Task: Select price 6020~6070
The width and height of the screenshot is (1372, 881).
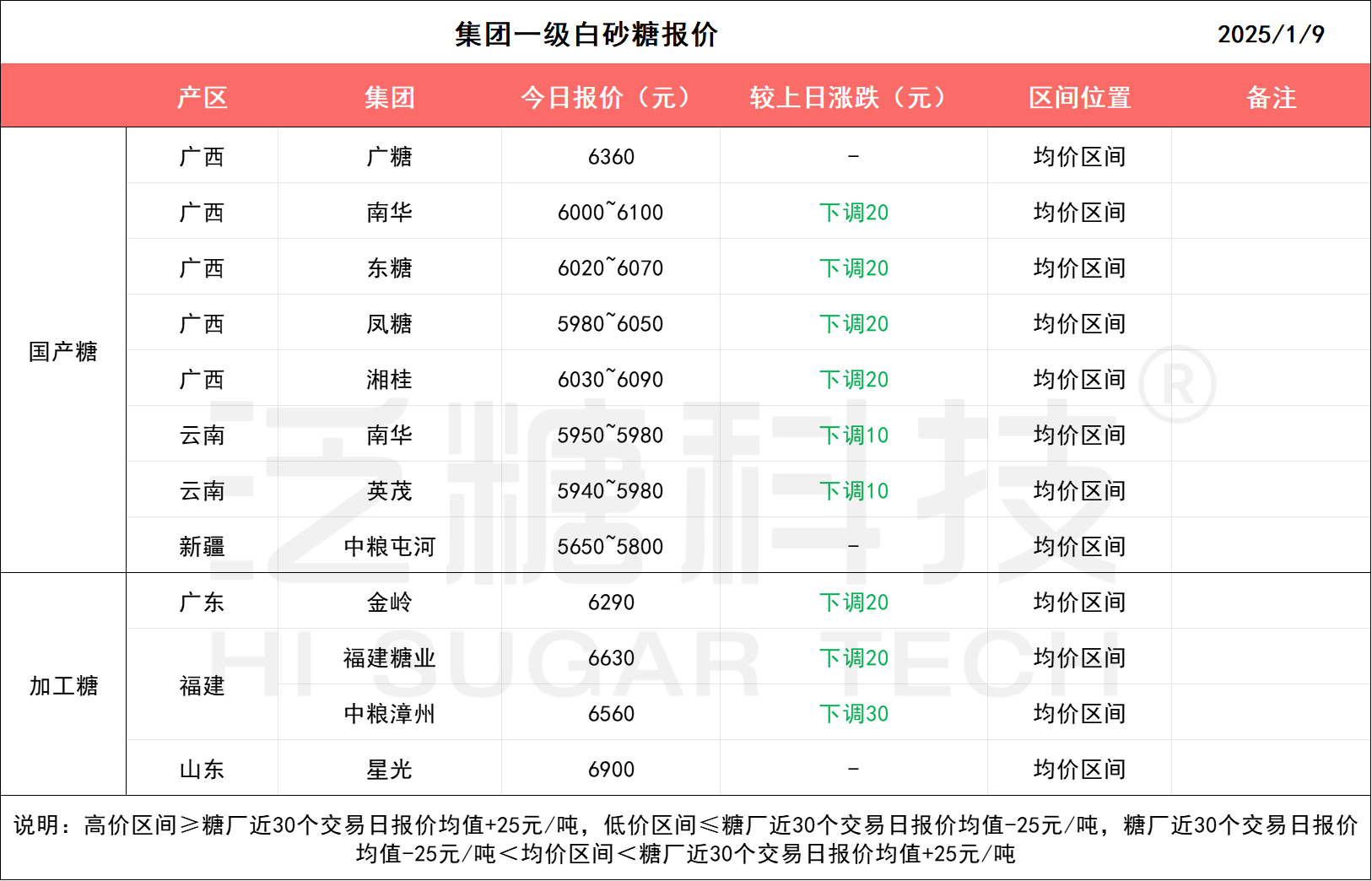Action: point(611,268)
